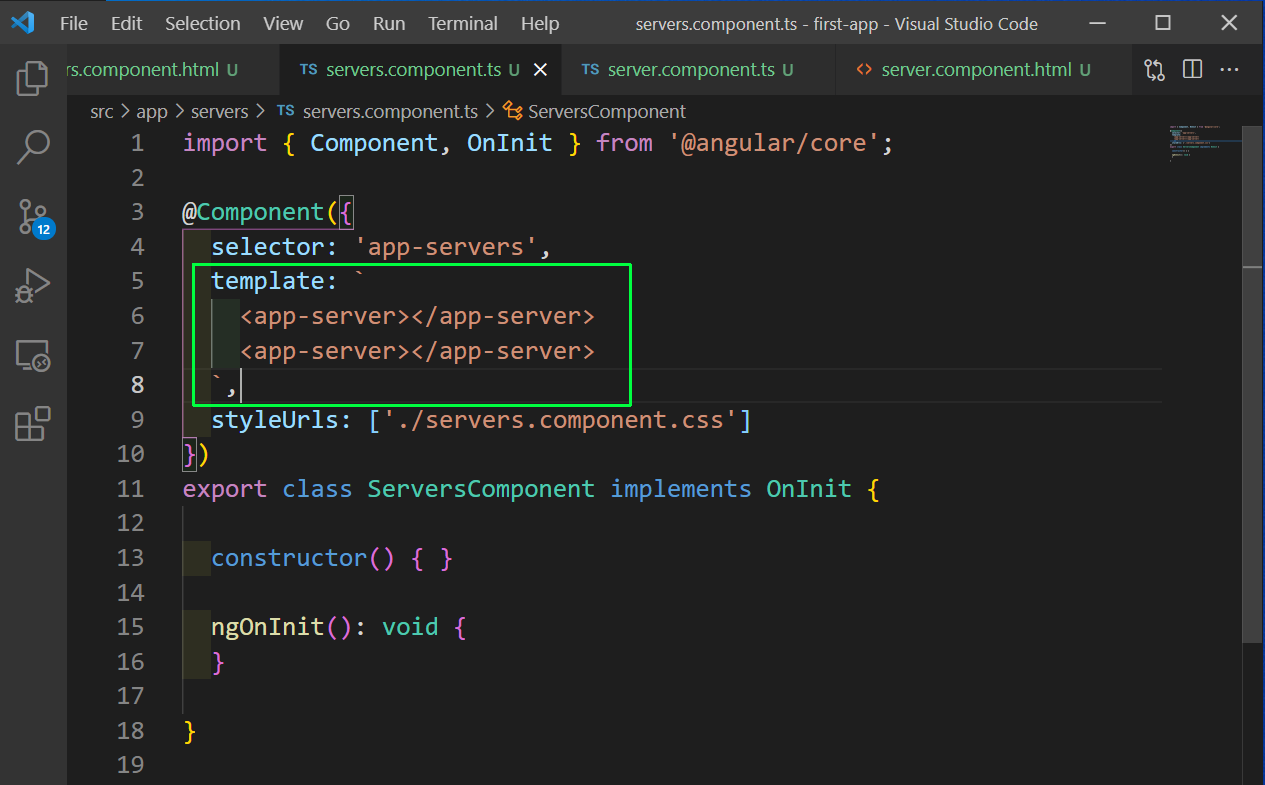Click the implements keyword on line 11
The height and width of the screenshot is (785, 1265).
click(x=681, y=489)
